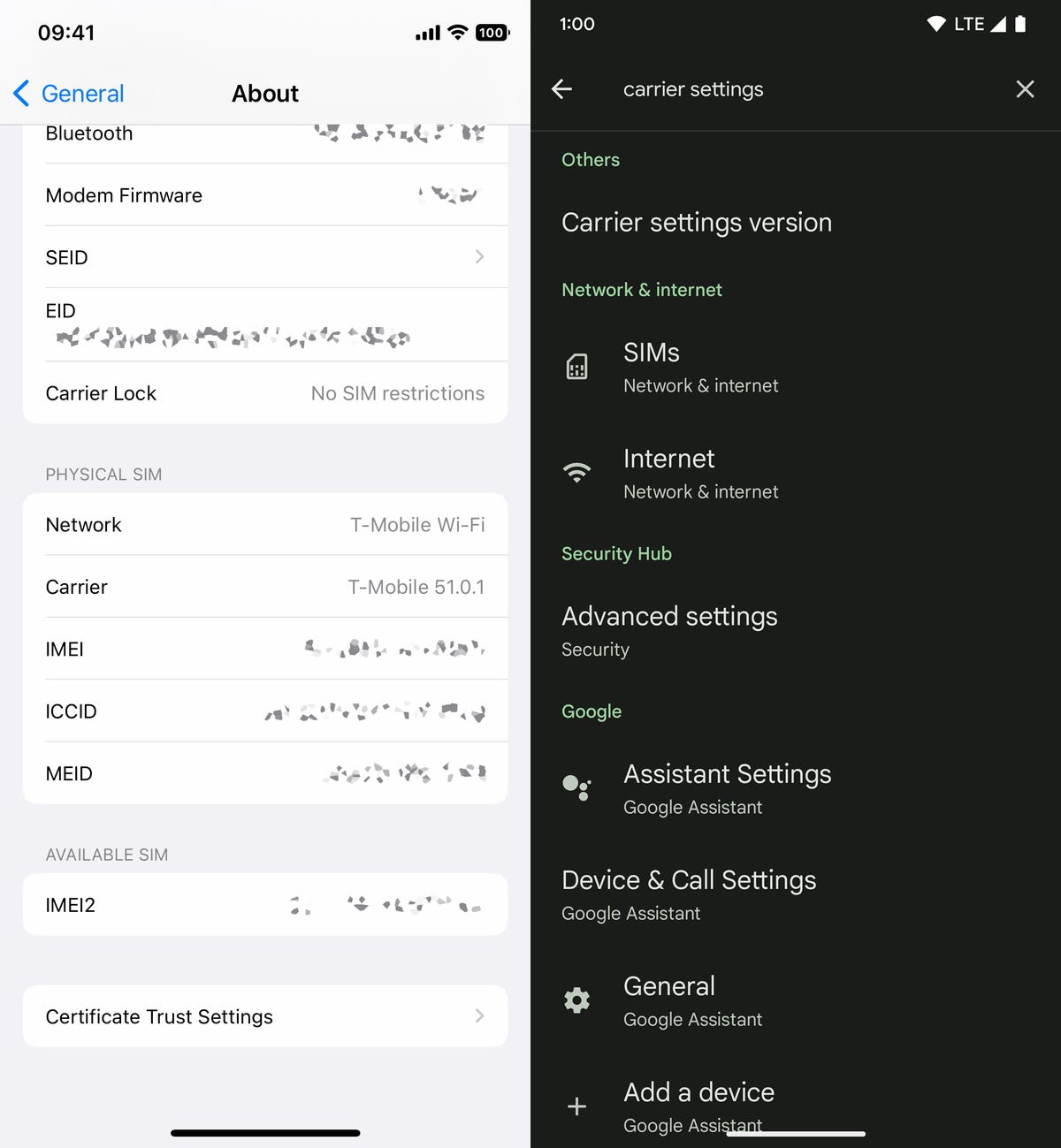Viewport: 1061px width, 1148px height.
Task: Expand Carrier Lock row showing No SIM restrictions
Action: point(265,393)
